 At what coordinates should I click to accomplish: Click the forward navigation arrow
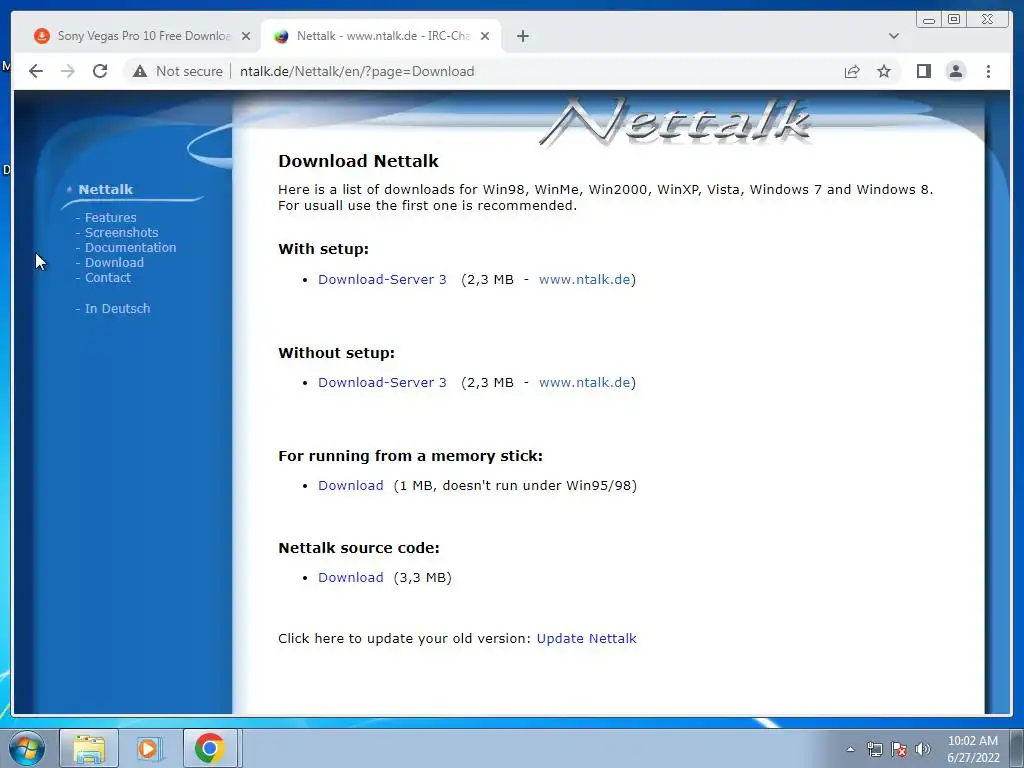[x=68, y=71]
